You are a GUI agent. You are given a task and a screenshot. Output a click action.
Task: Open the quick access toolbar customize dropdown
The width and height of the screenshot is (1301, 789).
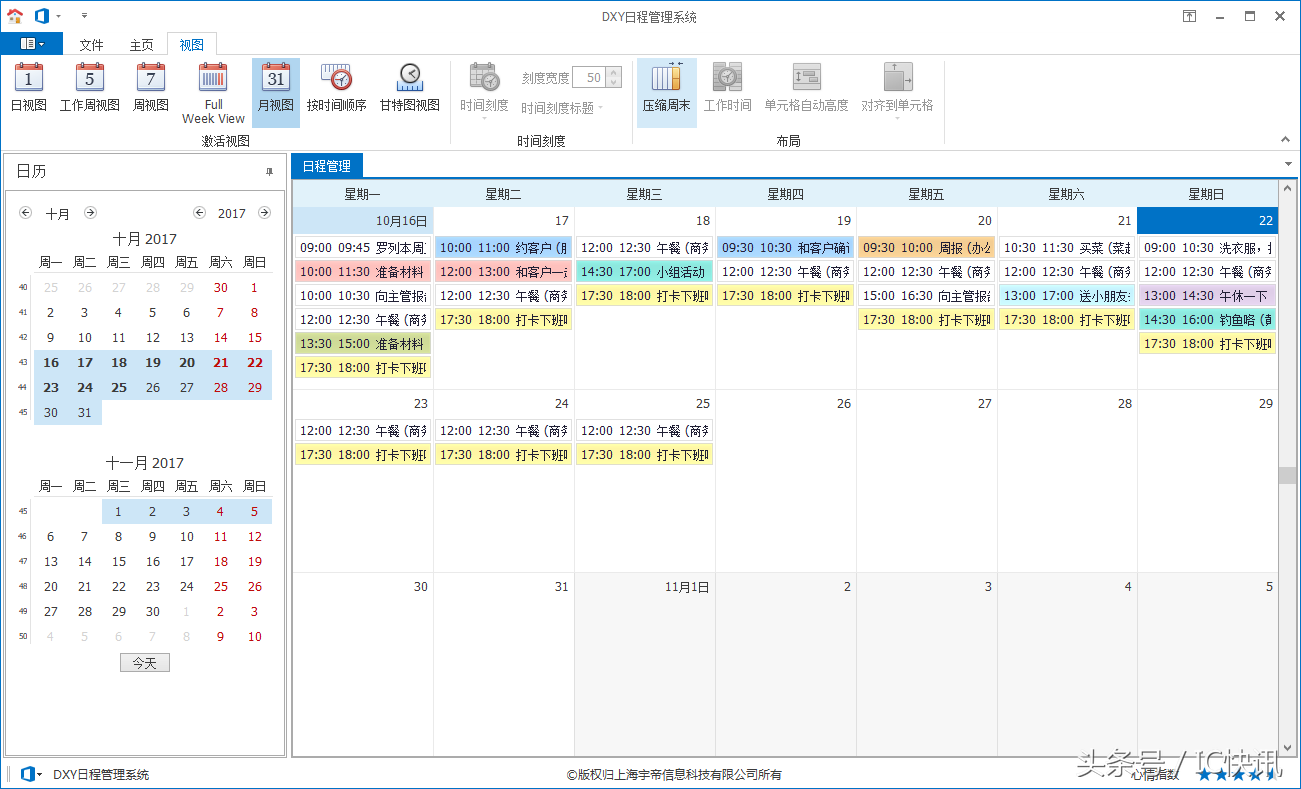coord(84,16)
